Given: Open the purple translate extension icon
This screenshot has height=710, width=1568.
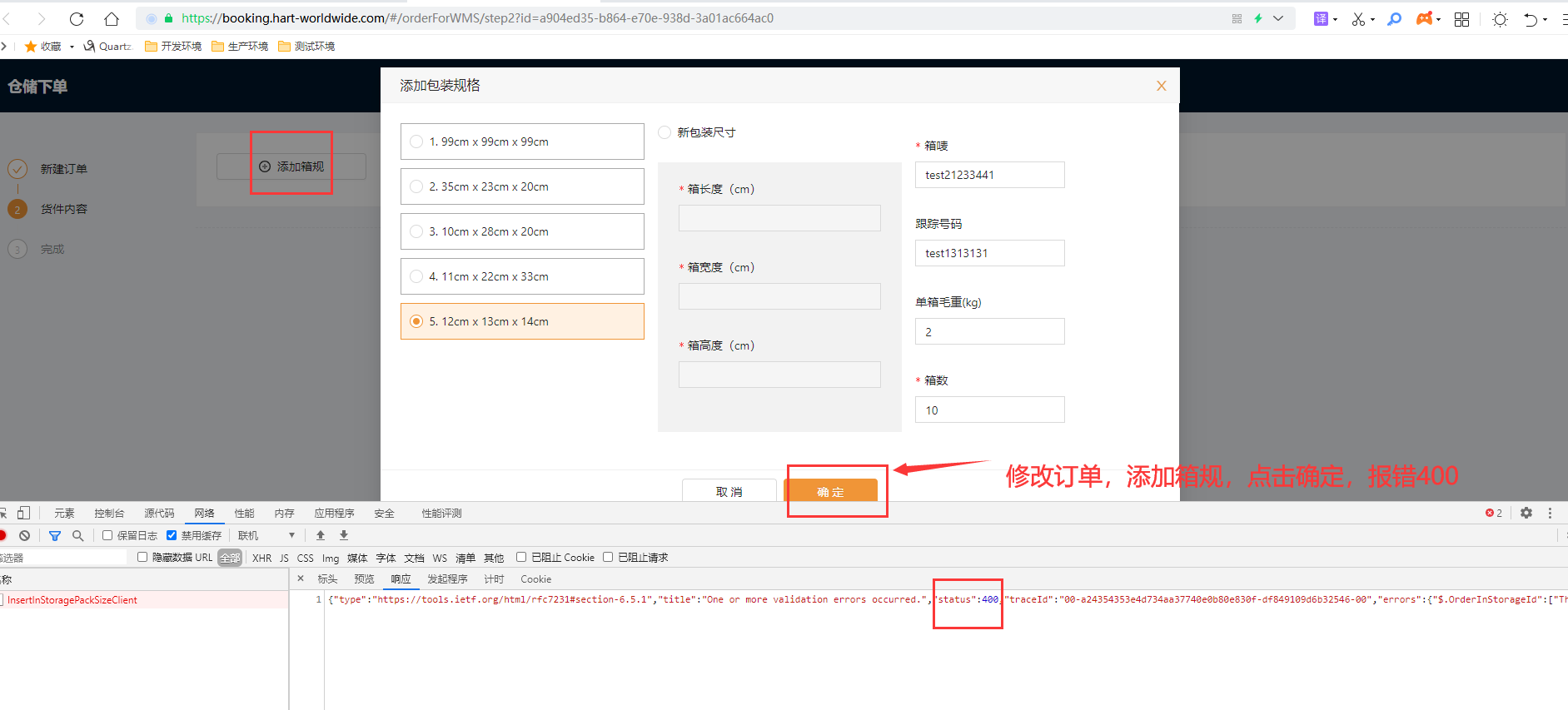Looking at the screenshot, I should pyautogui.click(x=1321, y=18).
